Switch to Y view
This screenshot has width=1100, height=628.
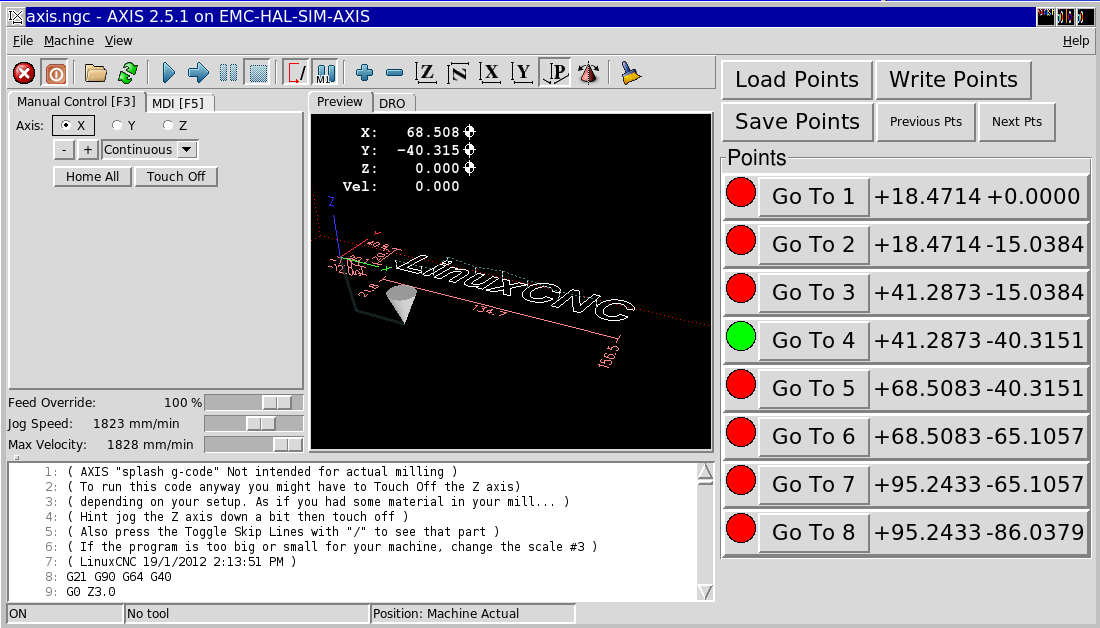[522, 73]
